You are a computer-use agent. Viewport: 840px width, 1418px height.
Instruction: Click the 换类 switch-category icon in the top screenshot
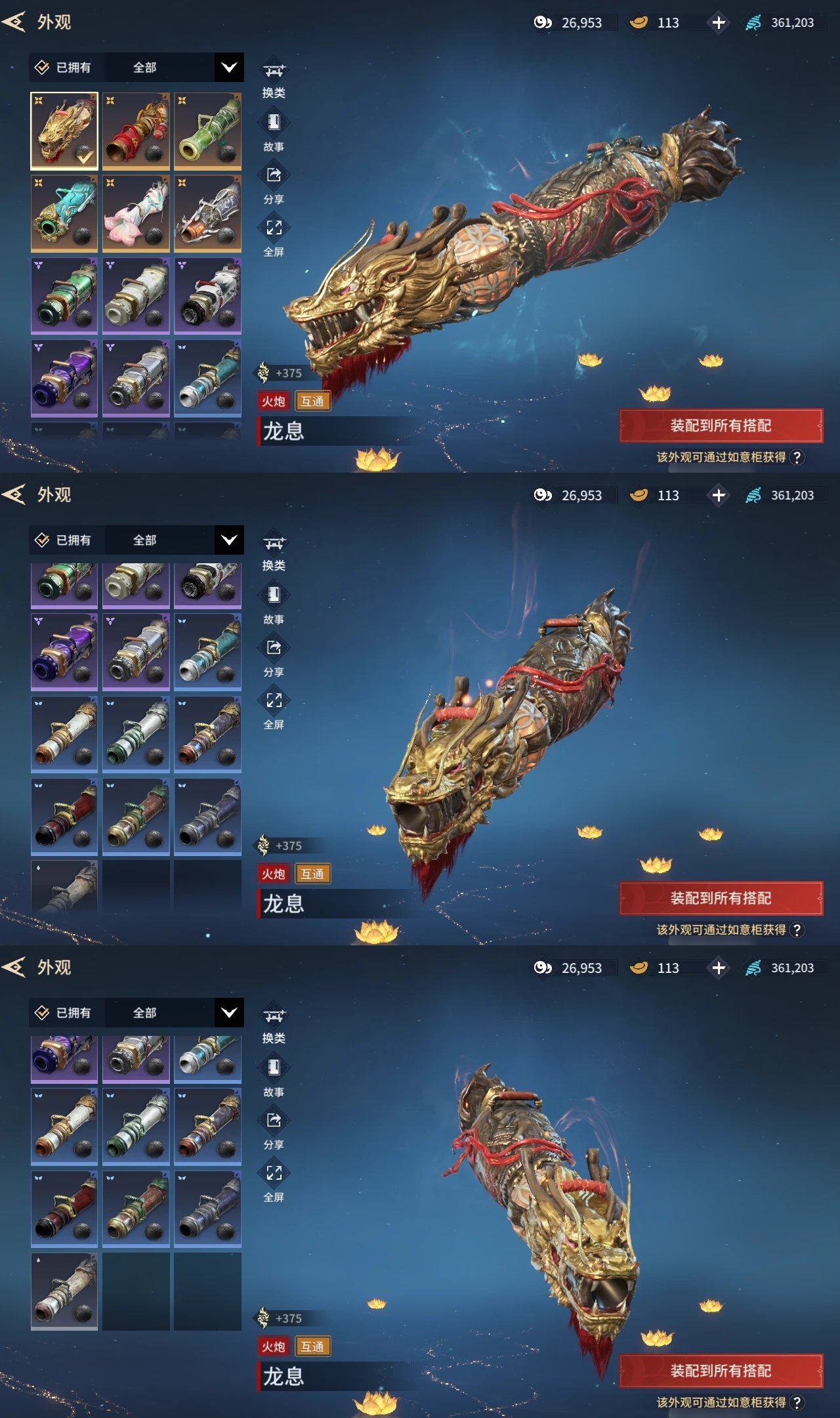coord(274,70)
